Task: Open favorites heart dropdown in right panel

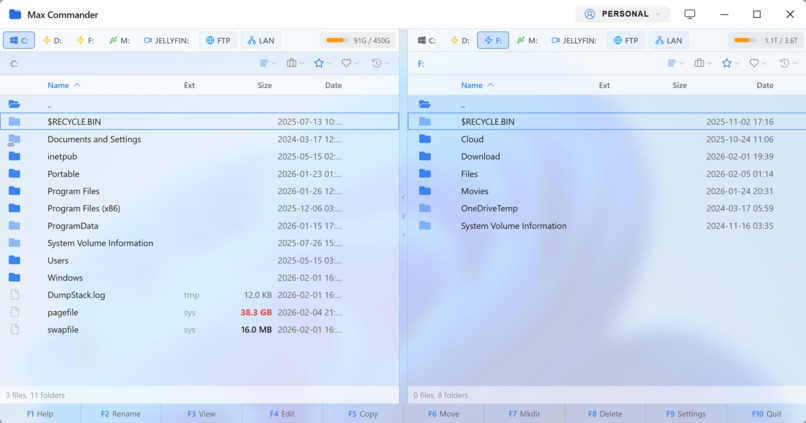Action: click(758, 63)
